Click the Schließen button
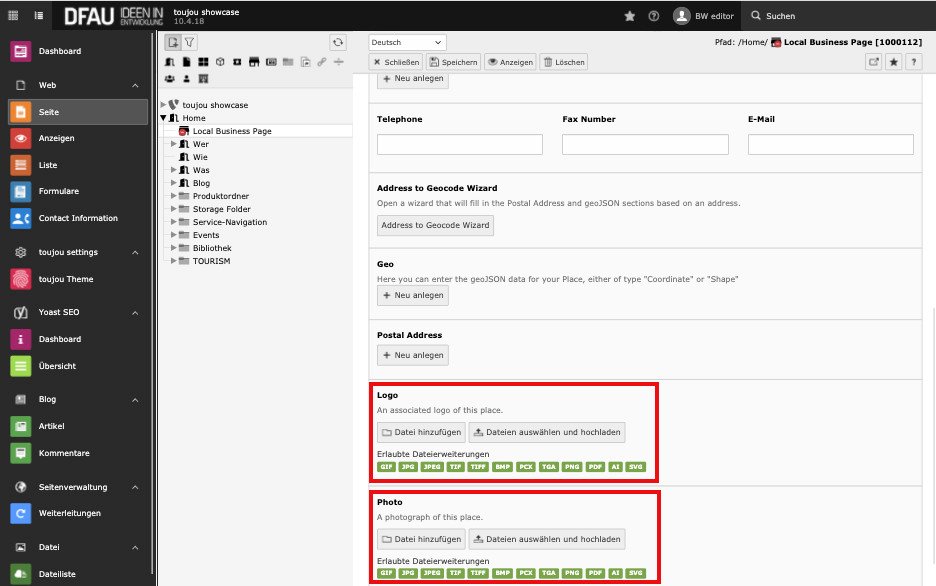This screenshot has height=586, width=936. pos(396,62)
